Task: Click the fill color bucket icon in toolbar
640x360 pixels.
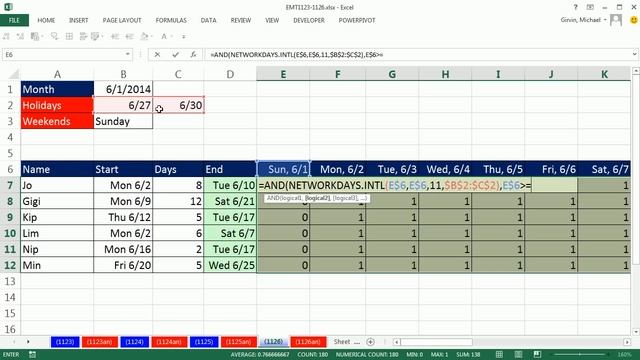Action: tap(144, 36)
